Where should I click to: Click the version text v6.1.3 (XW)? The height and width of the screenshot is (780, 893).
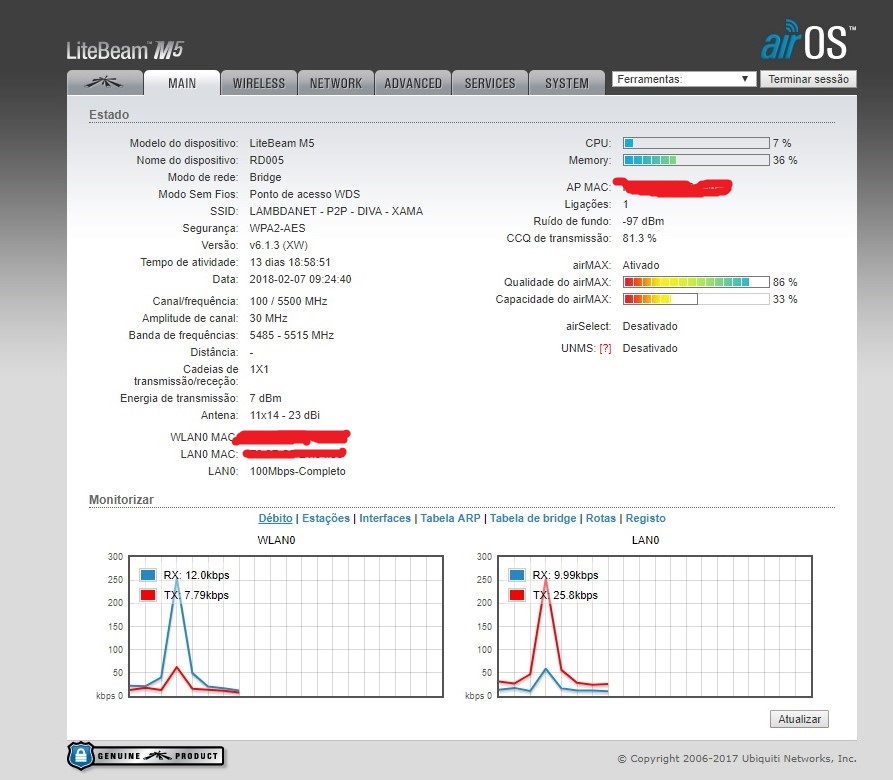click(x=278, y=245)
